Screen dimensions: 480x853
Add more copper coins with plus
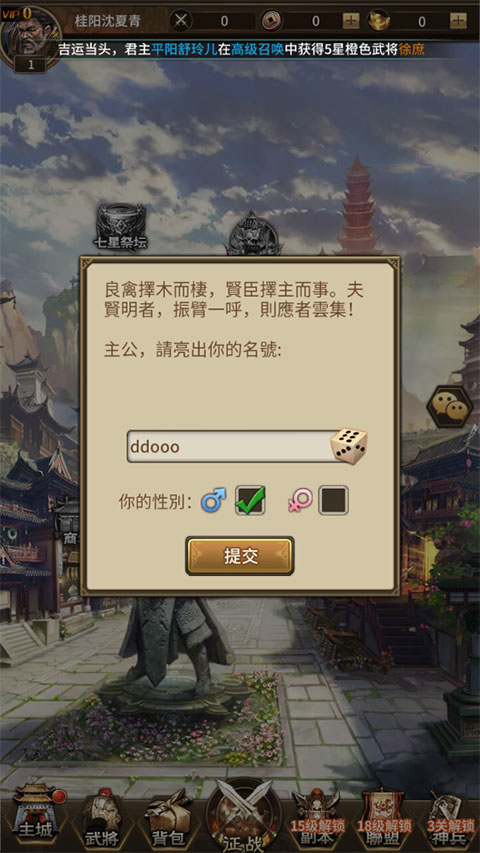point(351,21)
